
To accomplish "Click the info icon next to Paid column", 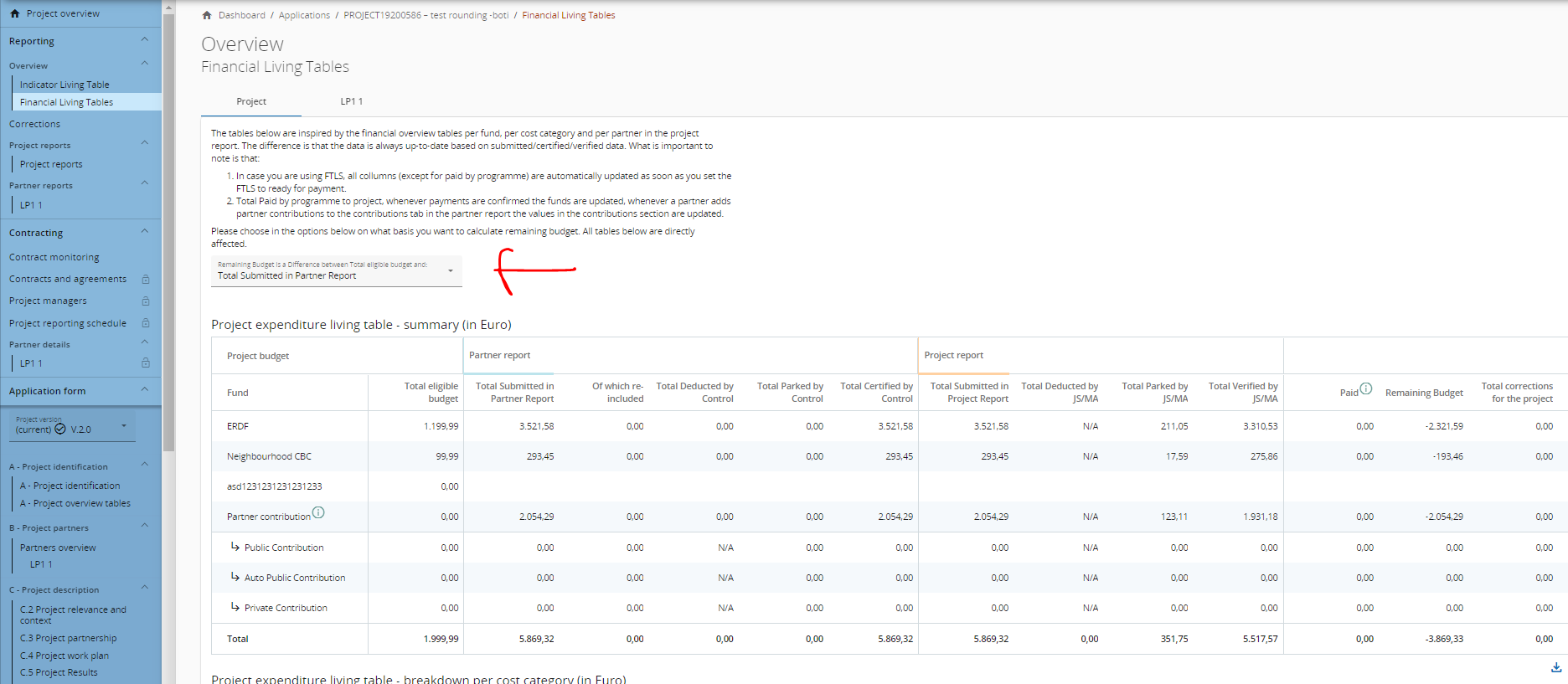I will [1366, 388].
